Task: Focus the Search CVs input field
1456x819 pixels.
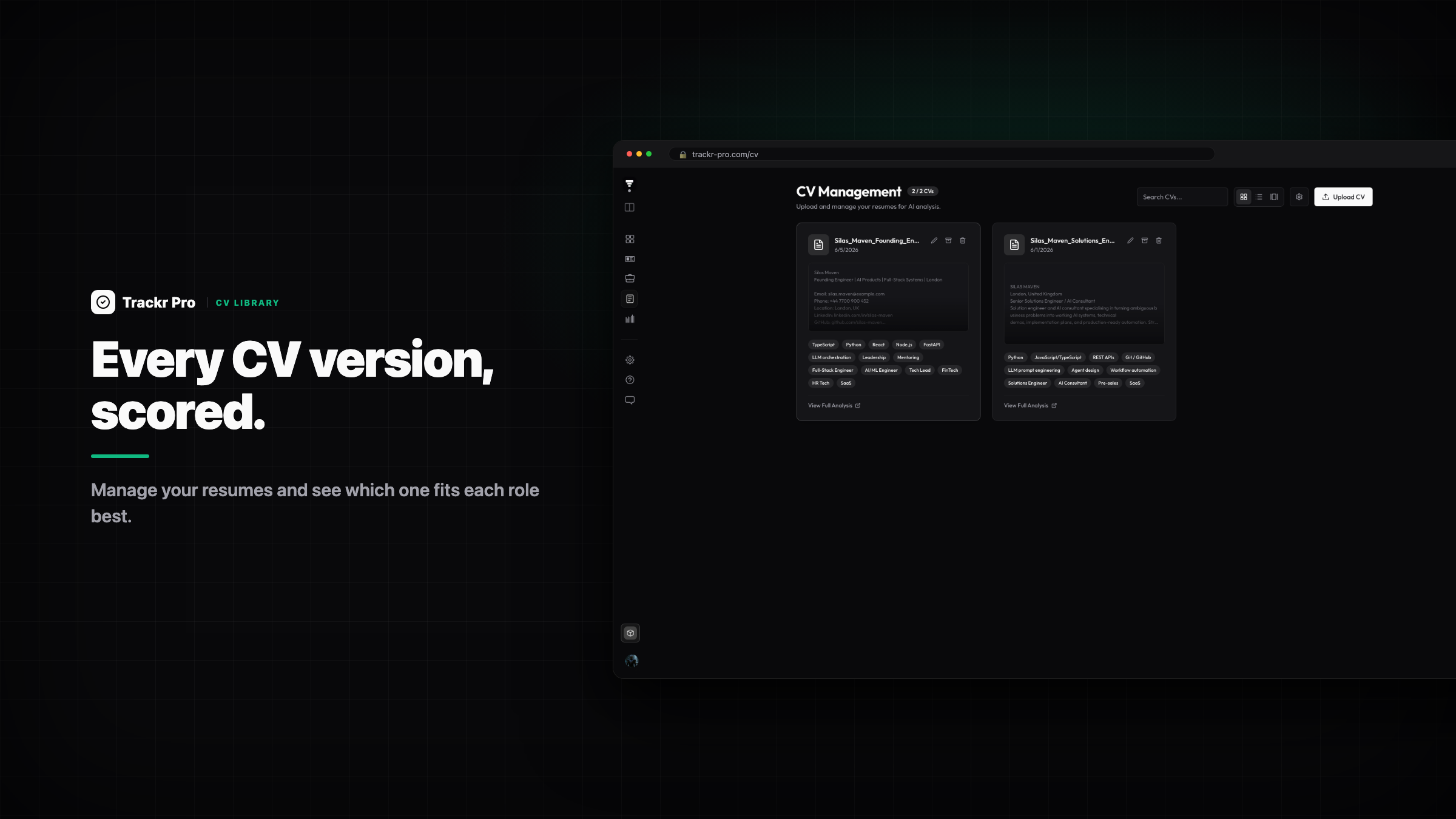Action: [x=1182, y=197]
